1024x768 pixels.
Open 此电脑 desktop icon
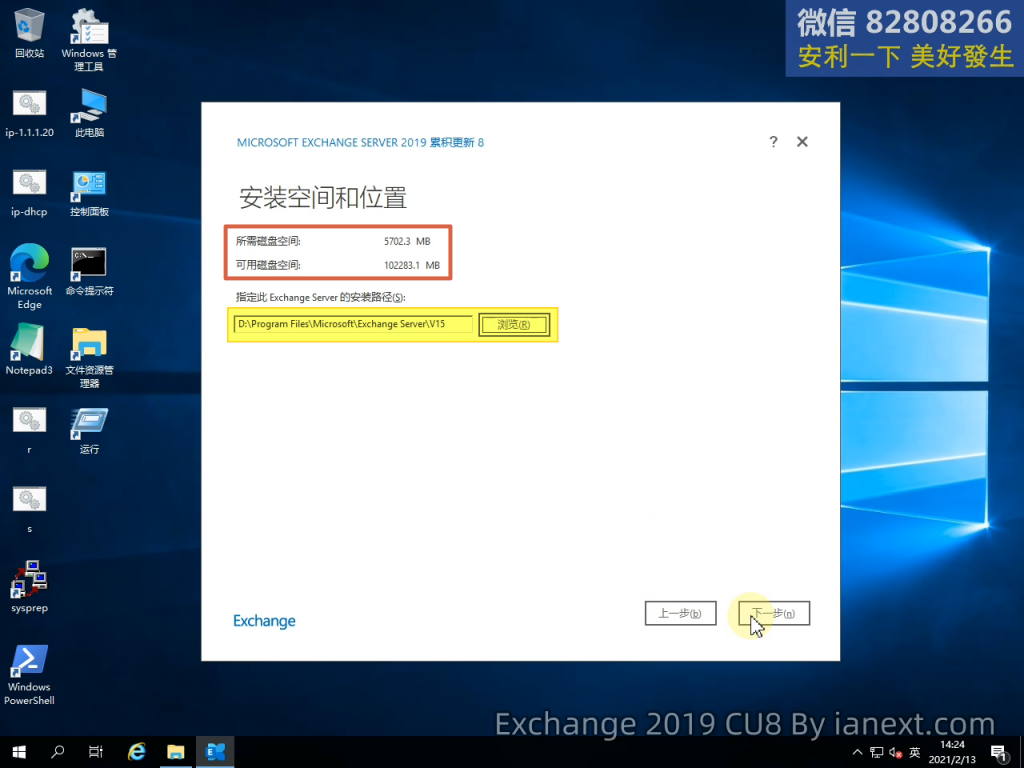coord(89,111)
